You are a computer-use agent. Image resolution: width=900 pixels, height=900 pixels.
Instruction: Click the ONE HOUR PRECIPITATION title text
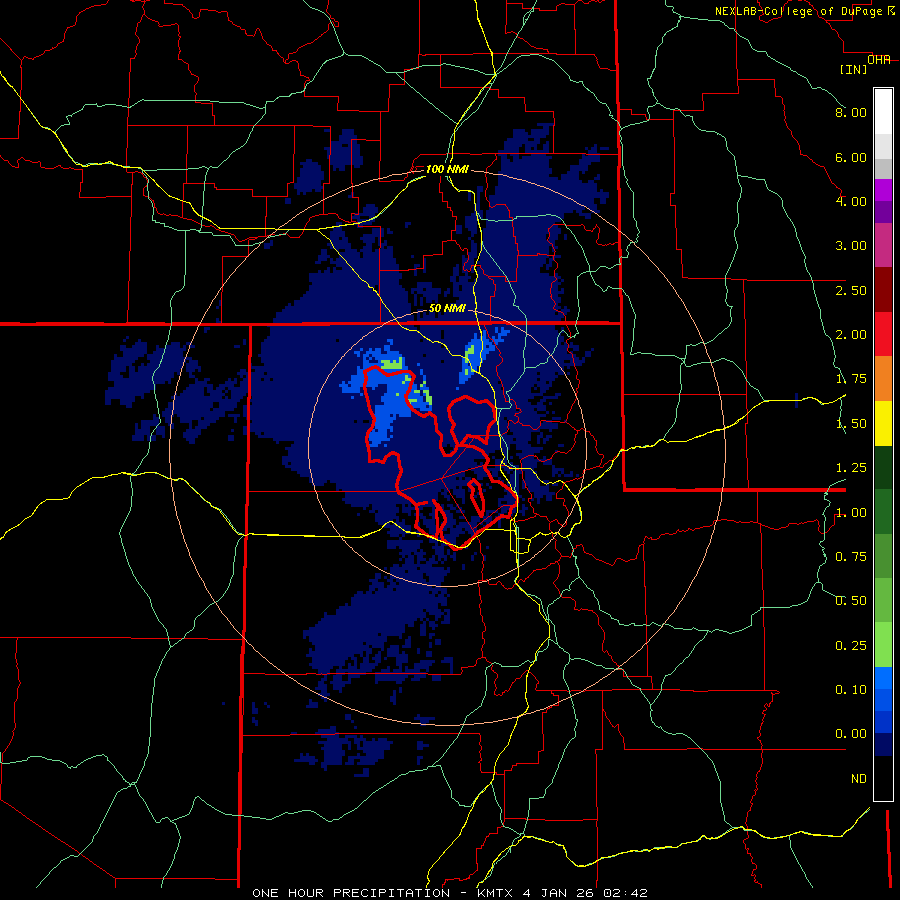[x=351, y=893]
